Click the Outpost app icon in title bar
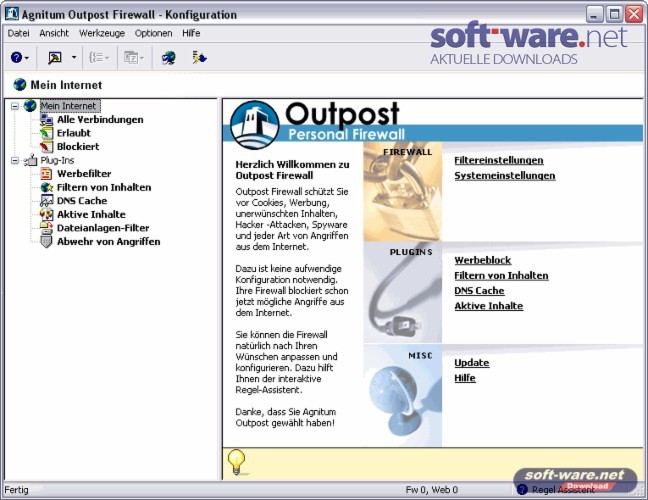The height and width of the screenshot is (500, 648). [x=12, y=14]
